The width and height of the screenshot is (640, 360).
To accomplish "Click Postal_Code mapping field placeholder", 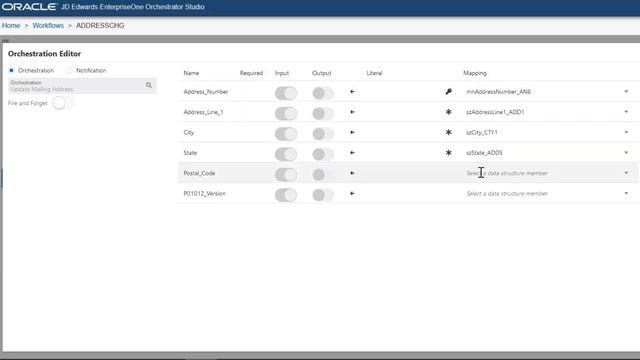I will pyautogui.click(x=507, y=173).
